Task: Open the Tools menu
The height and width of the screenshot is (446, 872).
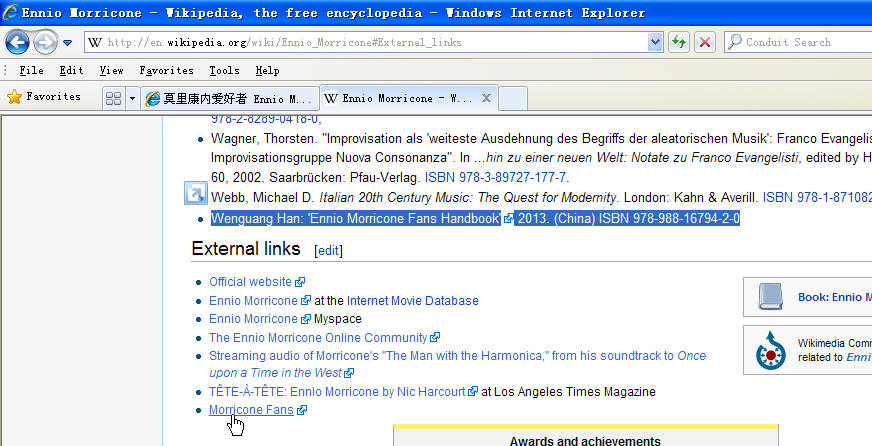Action: click(x=224, y=71)
